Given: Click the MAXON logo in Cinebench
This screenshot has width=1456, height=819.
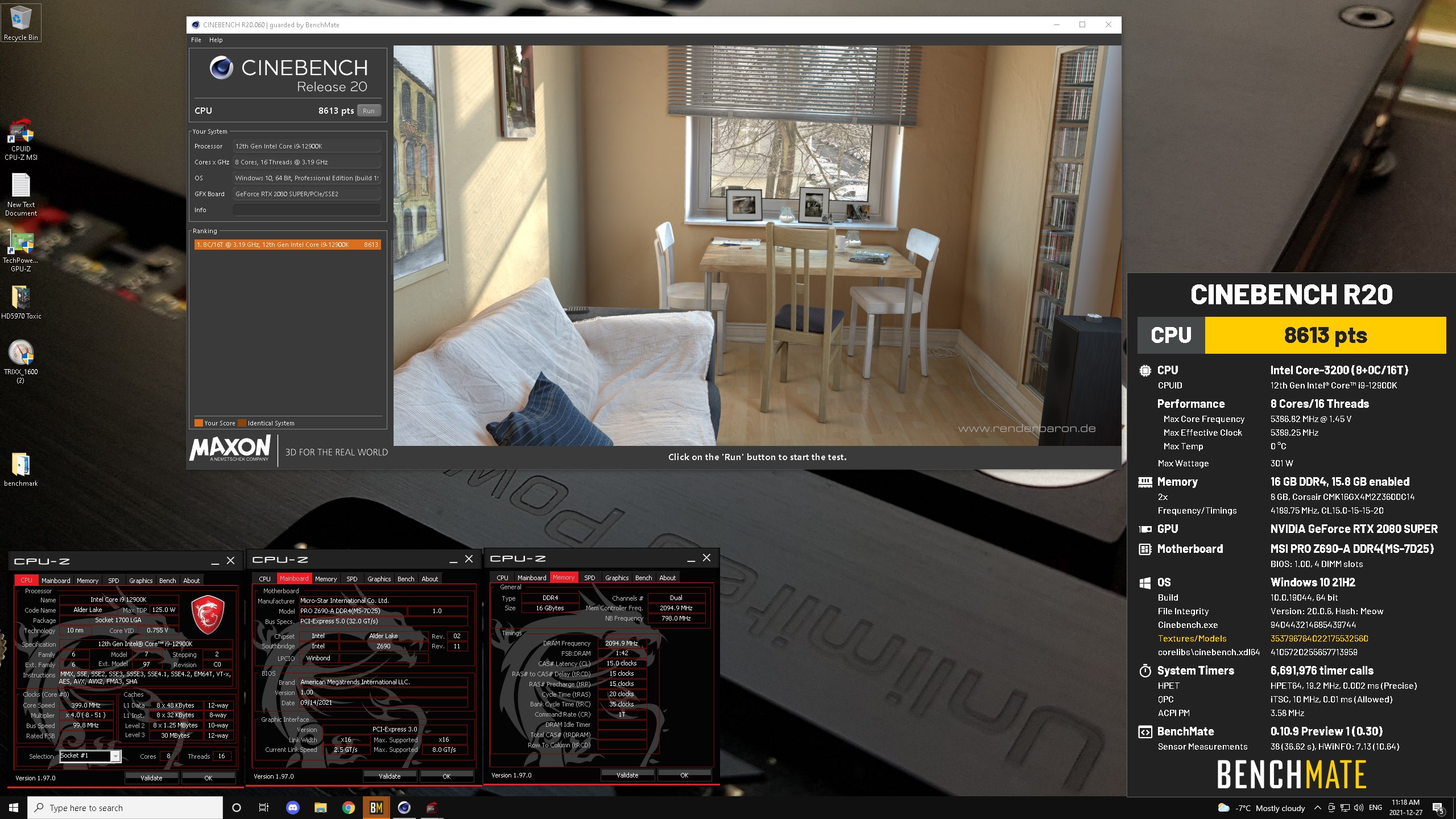Looking at the screenshot, I should point(230,449).
